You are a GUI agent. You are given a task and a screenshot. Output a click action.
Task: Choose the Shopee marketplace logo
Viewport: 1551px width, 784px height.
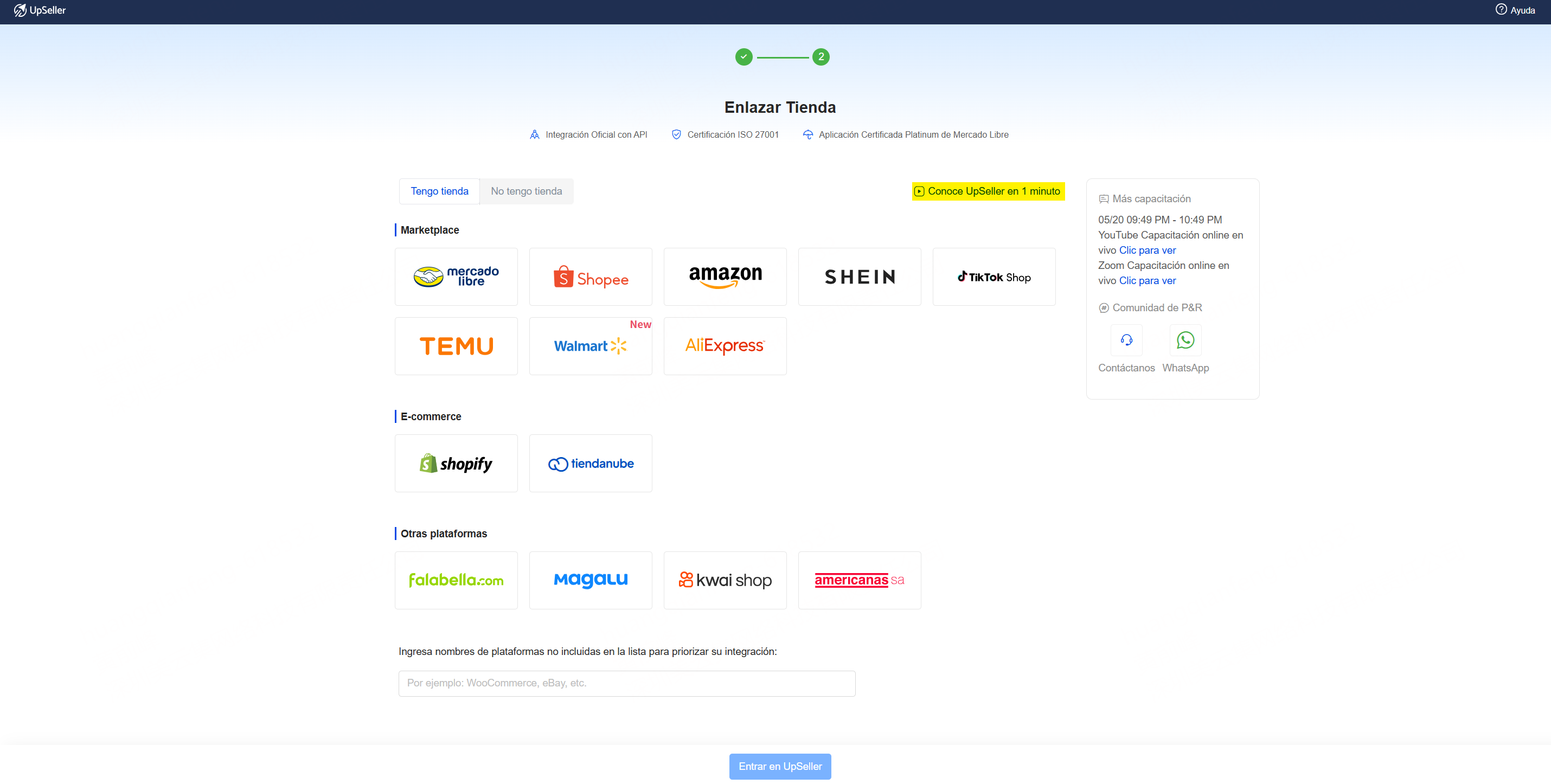pyautogui.click(x=590, y=277)
